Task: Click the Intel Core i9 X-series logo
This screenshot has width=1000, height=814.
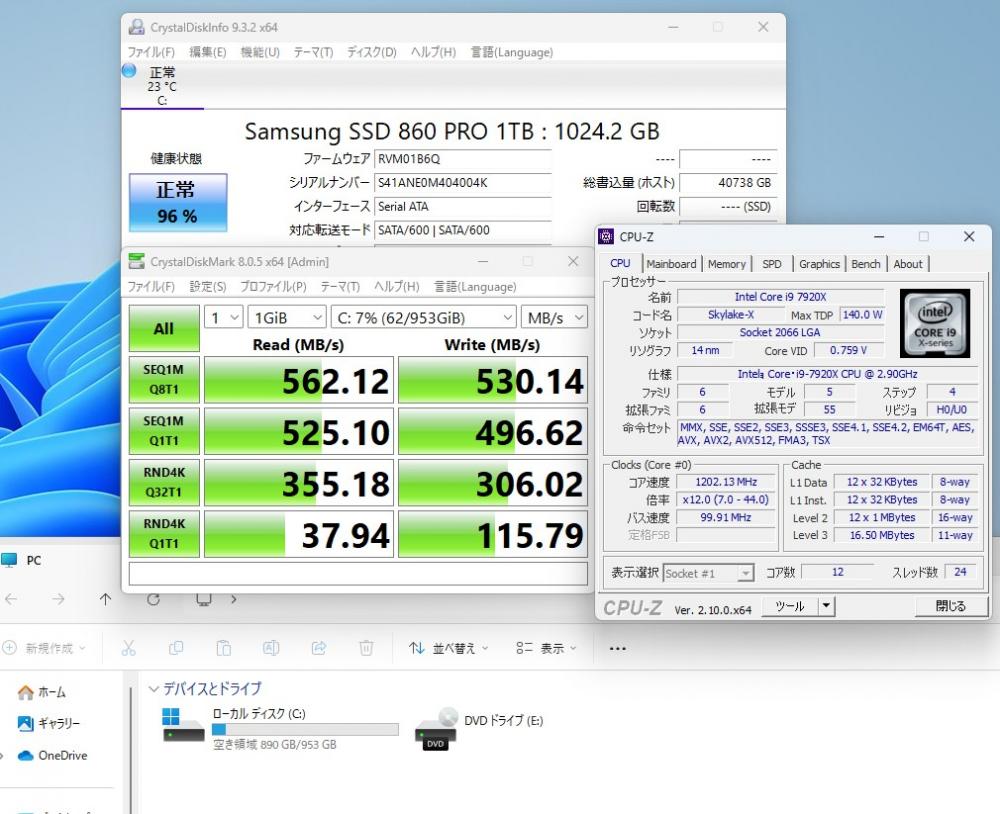Action: (934, 323)
